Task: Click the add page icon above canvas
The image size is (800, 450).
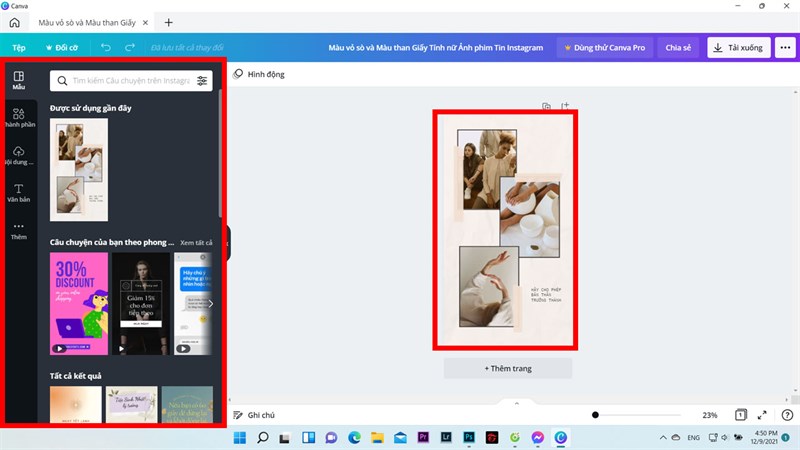Action: pyautogui.click(x=565, y=106)
